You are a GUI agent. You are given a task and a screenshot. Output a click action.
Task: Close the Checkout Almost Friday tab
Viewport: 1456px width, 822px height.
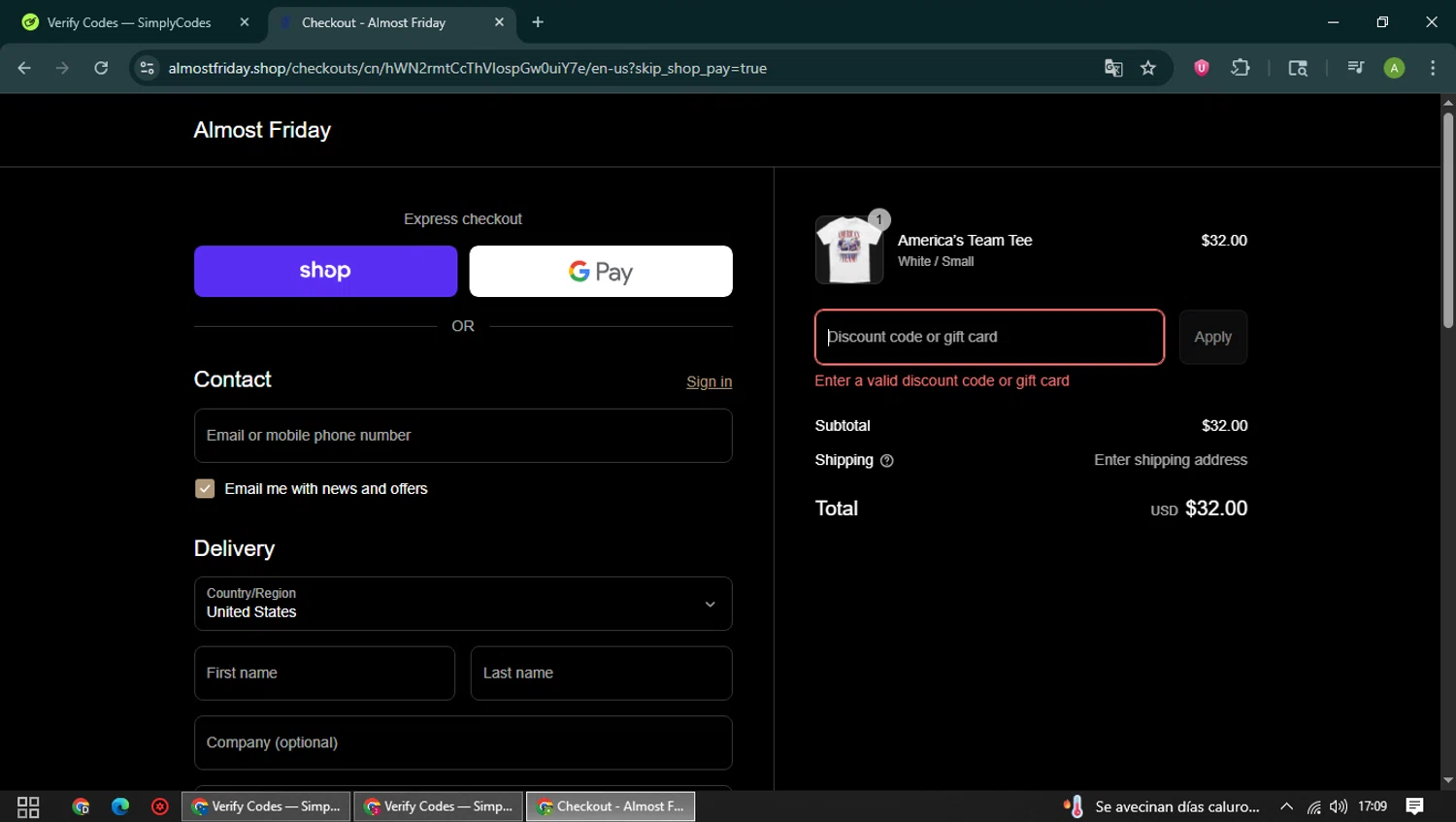click(x=499, y=22)
